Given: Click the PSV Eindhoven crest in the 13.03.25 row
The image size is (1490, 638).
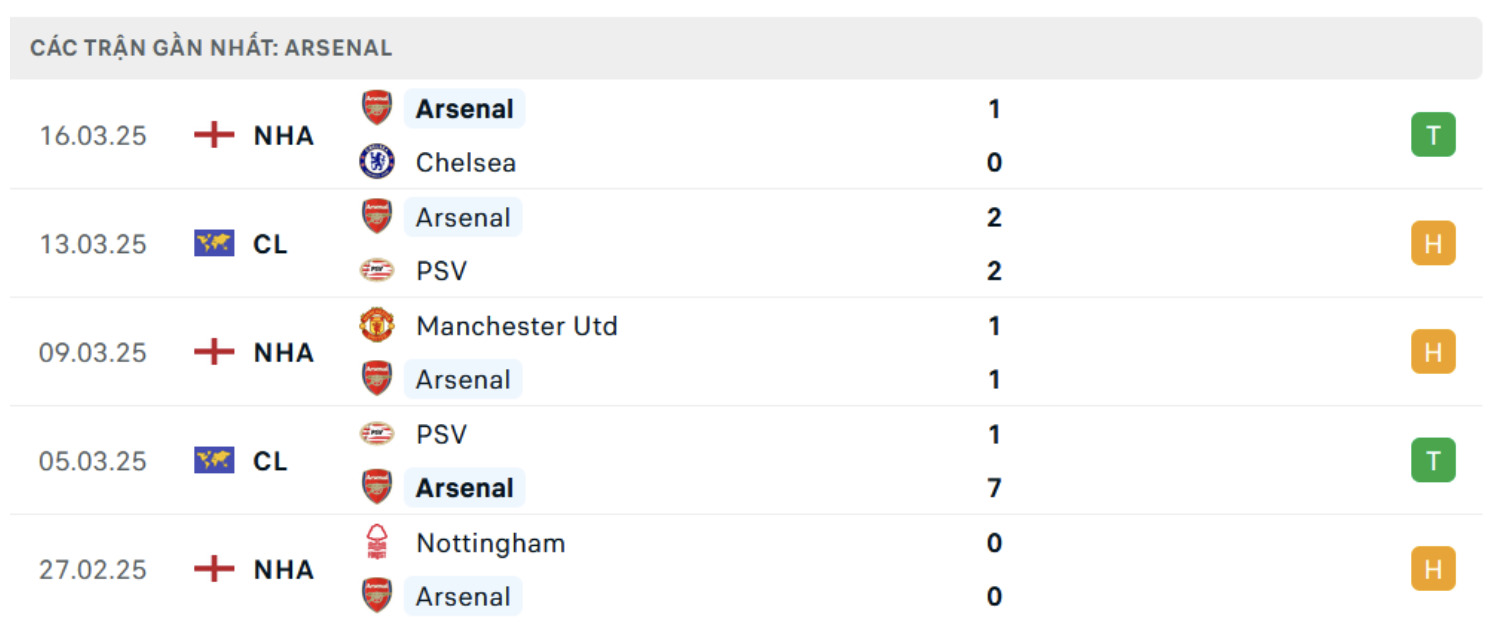Looking at the screenshot, I should [376, 270].
